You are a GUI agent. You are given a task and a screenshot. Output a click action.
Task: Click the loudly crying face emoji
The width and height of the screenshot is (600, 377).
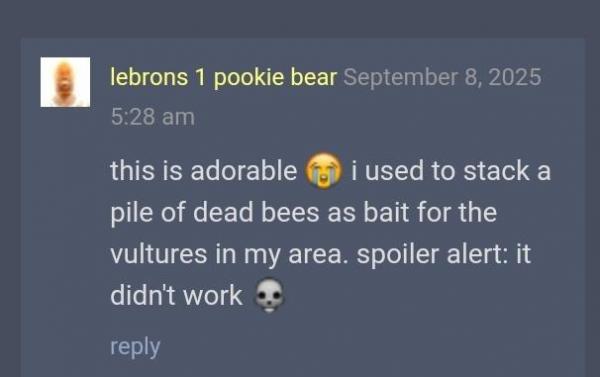click(x=323, y=171)
